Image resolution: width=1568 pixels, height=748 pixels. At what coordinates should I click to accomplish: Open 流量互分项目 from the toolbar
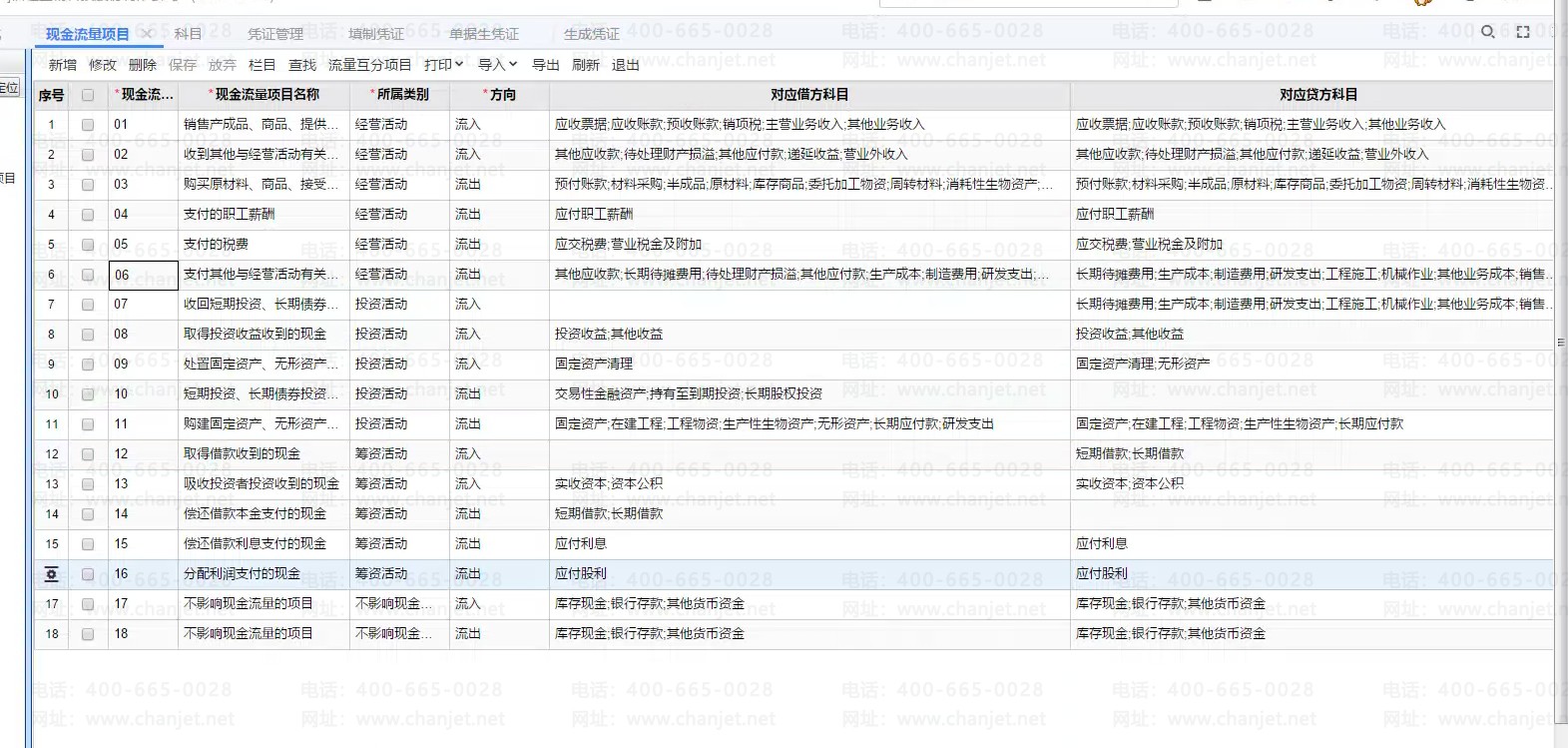pyautogui.click(x=369, y=65)
